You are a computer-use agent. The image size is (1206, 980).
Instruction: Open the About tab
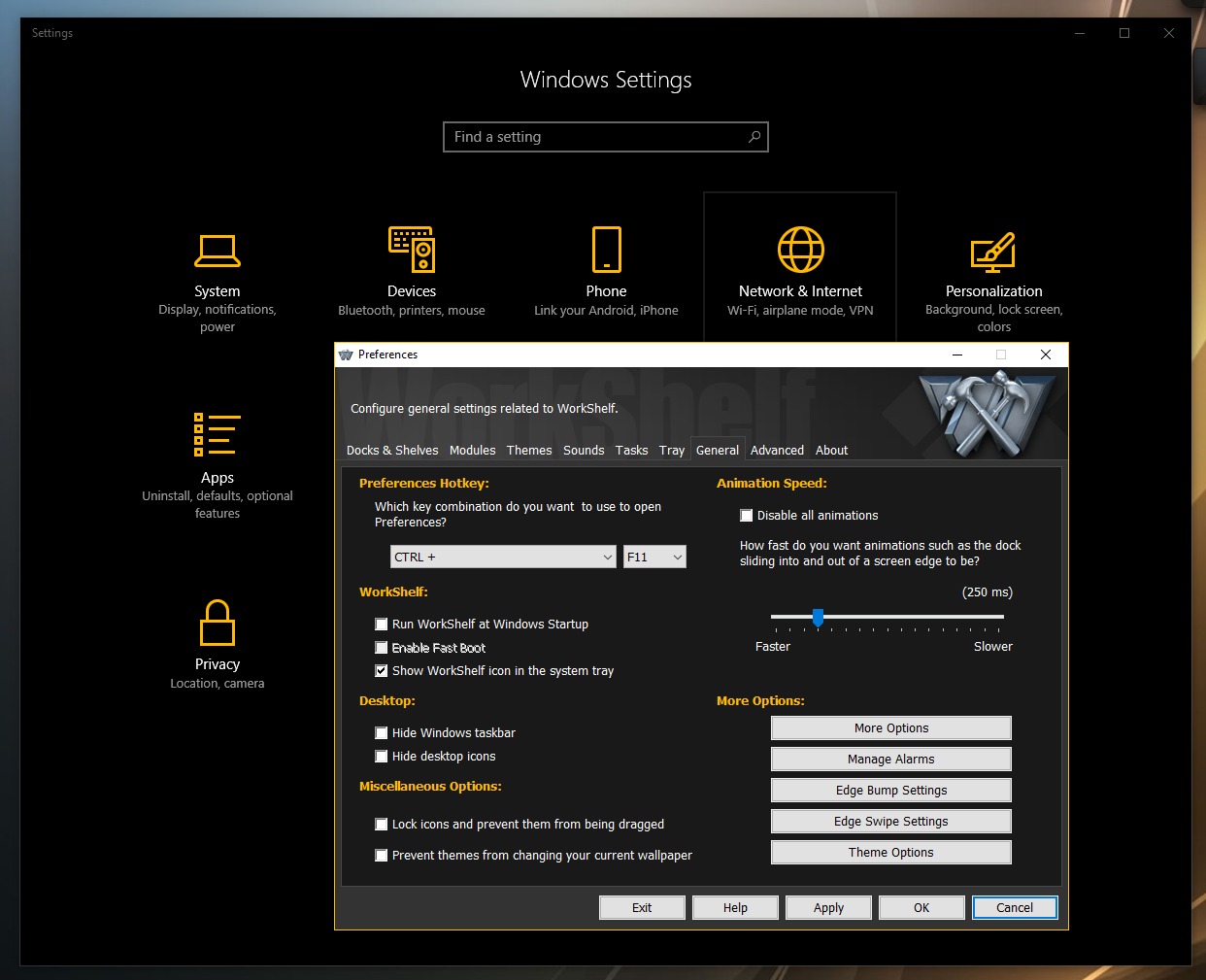[832, 451]
